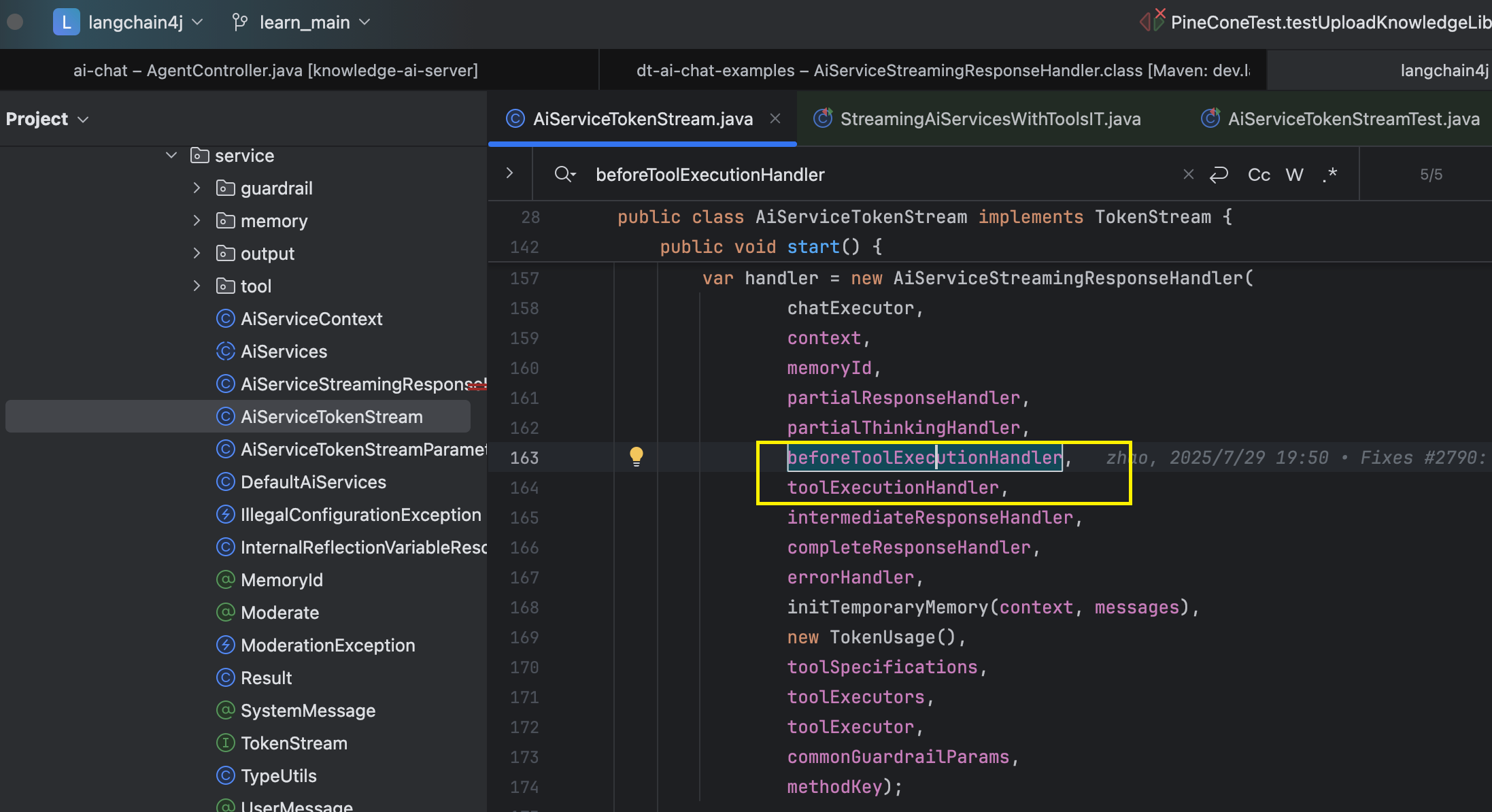Switch to StreamingAiServicesWithToolsIT.java tab
The height and width of the screenshot is (812, 1492).
click(x=977, y=119)
